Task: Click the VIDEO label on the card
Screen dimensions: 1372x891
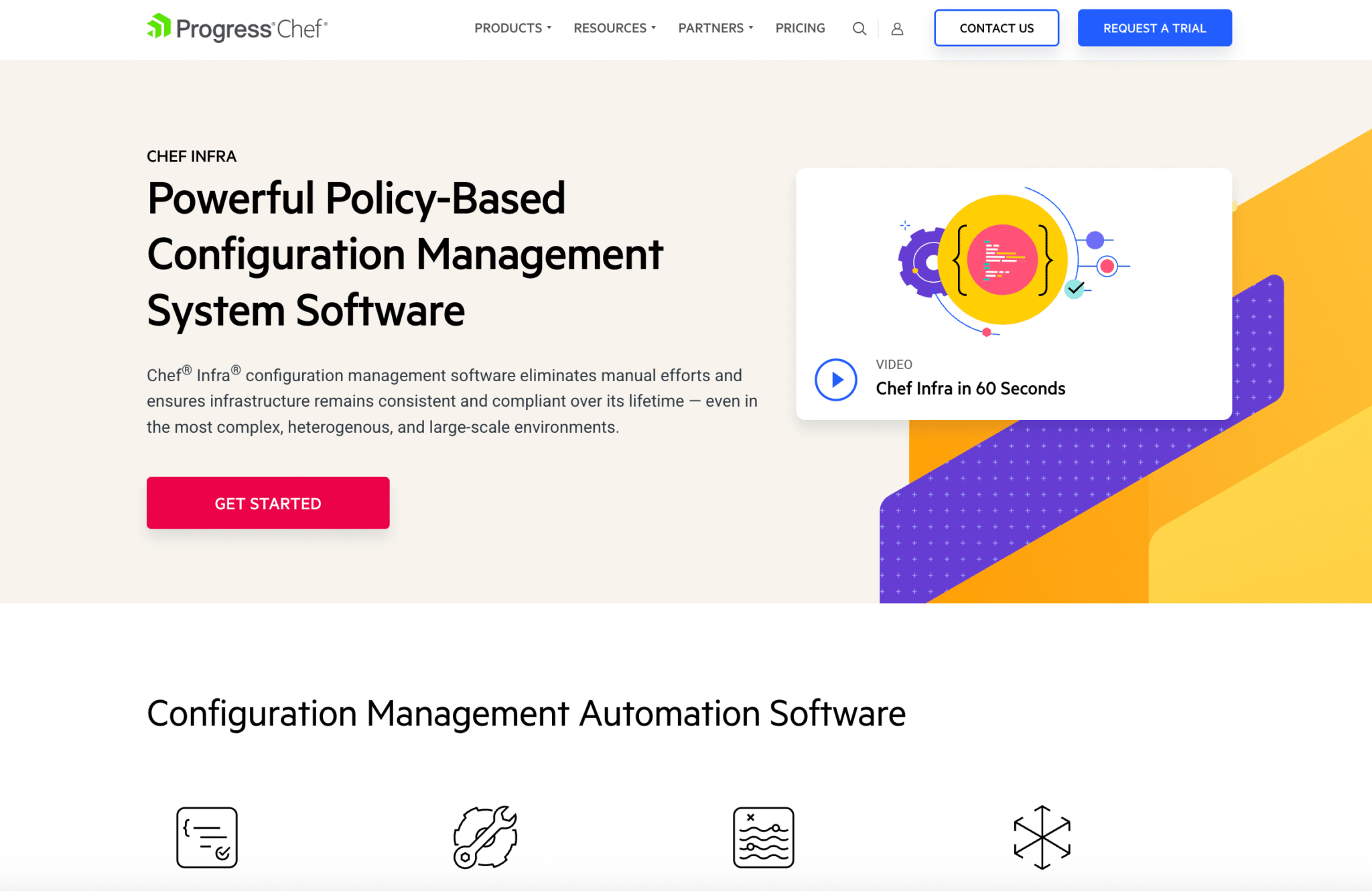Action: [x=893, y=364]
